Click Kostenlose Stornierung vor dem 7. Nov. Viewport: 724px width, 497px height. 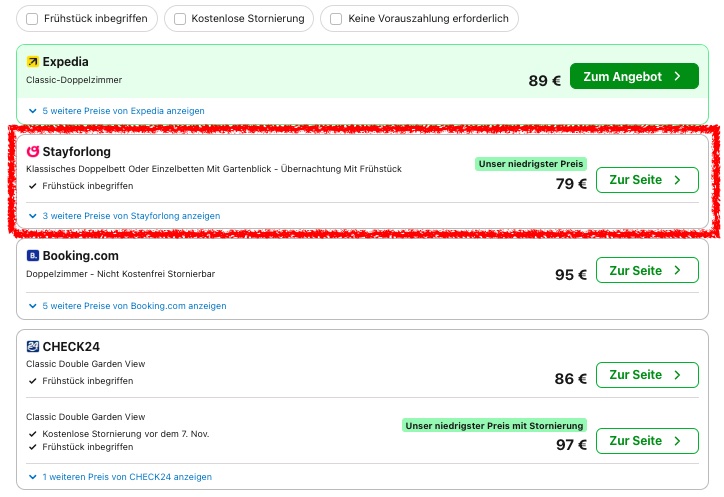coord(126,434)
